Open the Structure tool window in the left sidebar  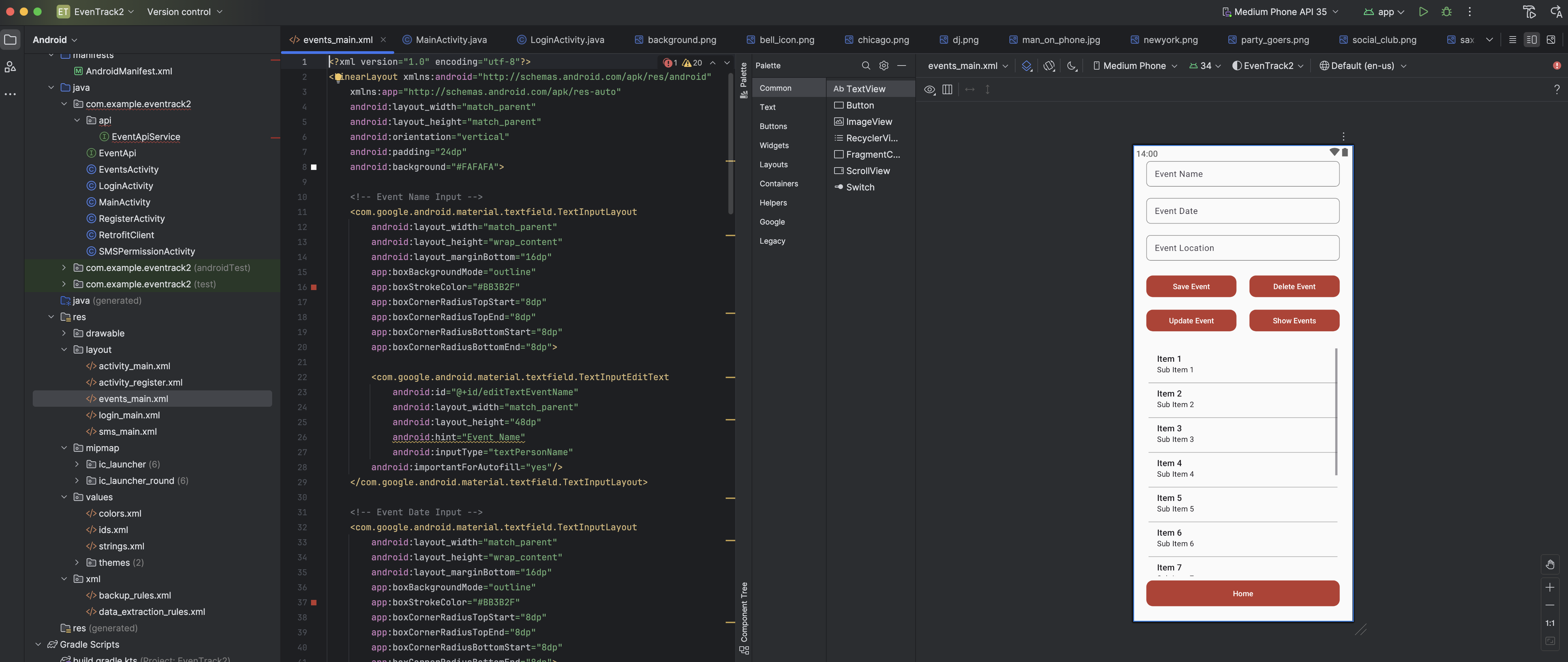[10, 67]
